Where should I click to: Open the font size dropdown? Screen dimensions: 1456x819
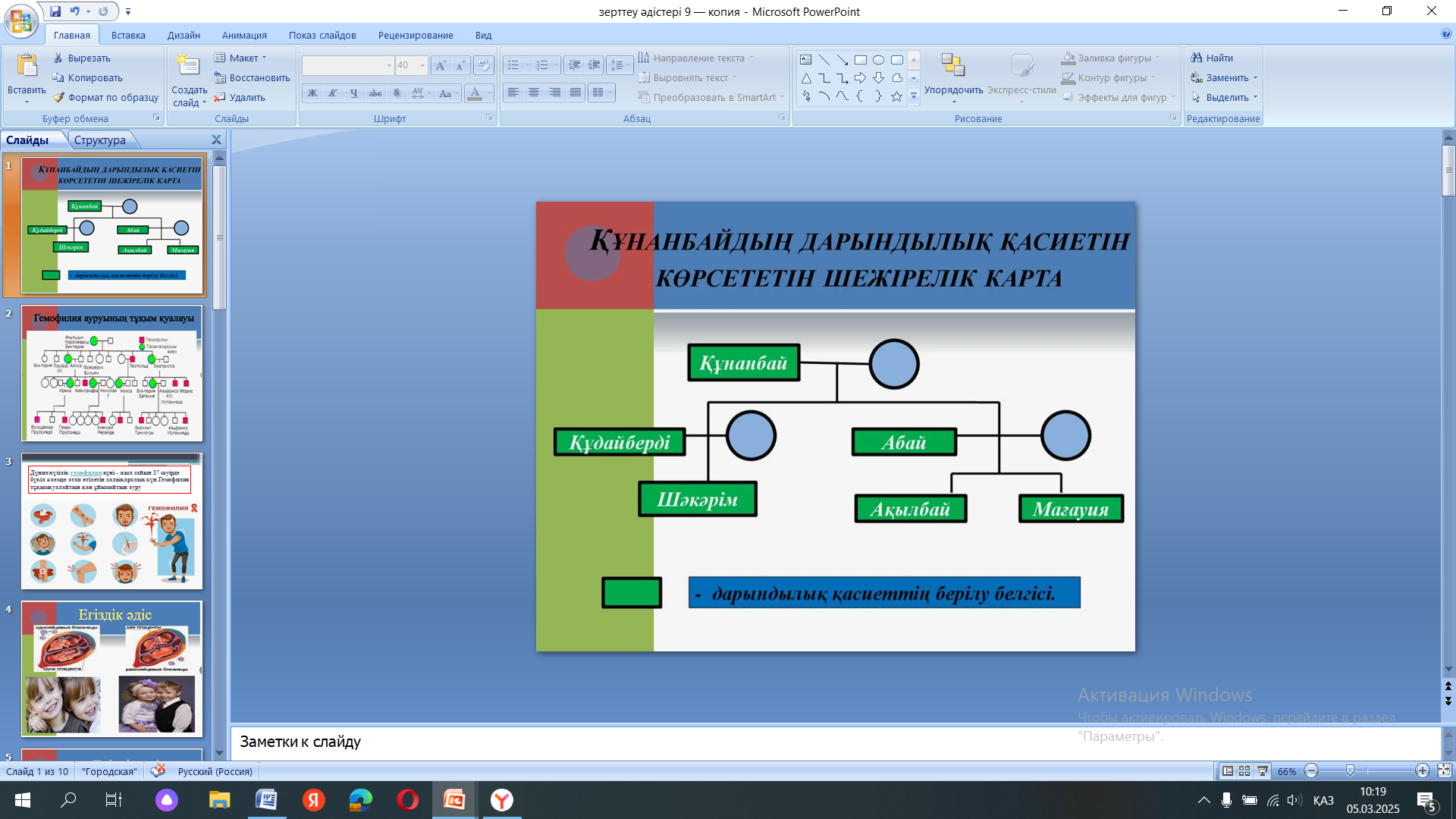[422, 65]
